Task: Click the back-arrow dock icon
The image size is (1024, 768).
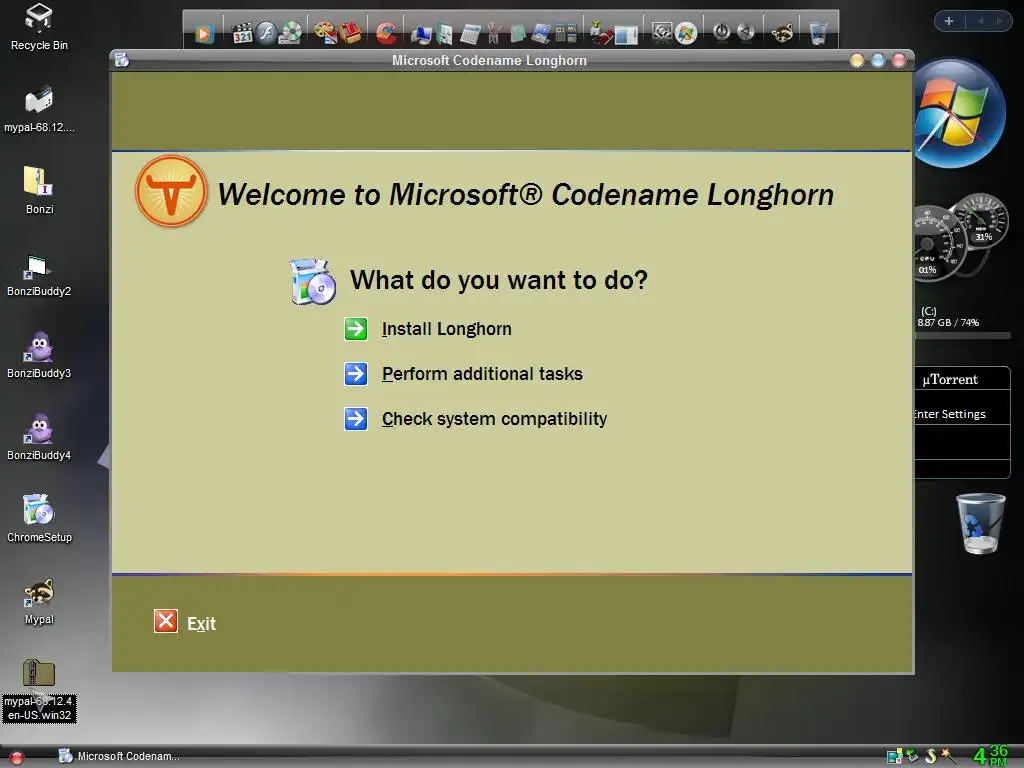Action: 746,31
